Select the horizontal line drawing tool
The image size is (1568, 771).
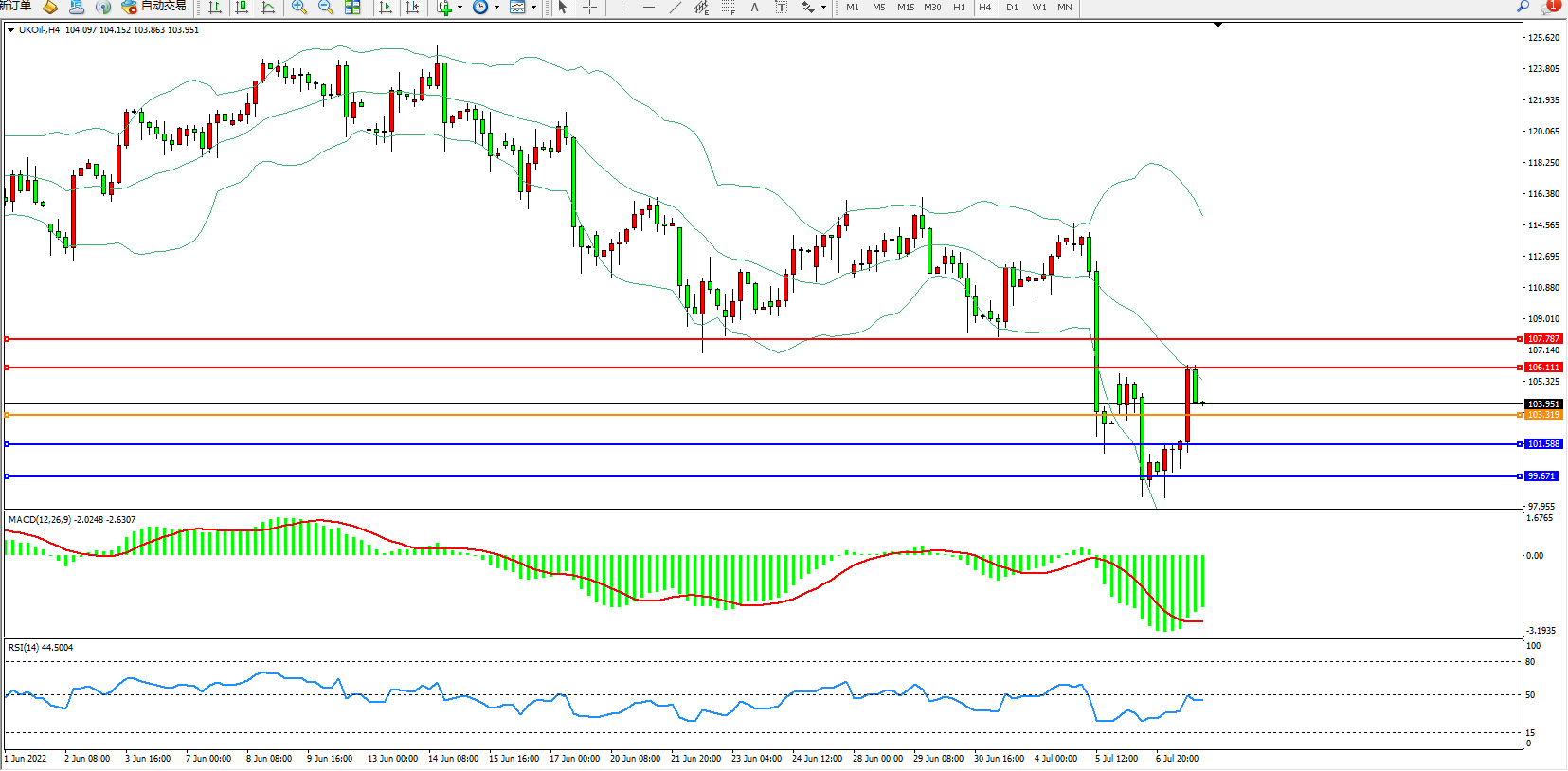(648, 7)
